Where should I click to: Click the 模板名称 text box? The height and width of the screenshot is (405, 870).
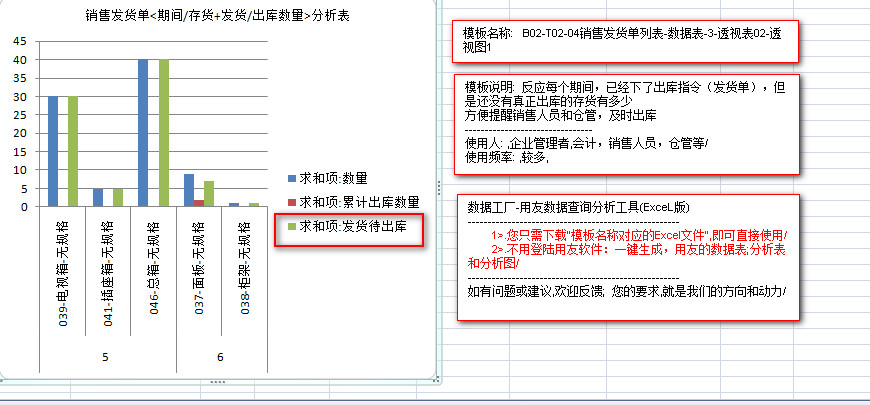(629, 41)
